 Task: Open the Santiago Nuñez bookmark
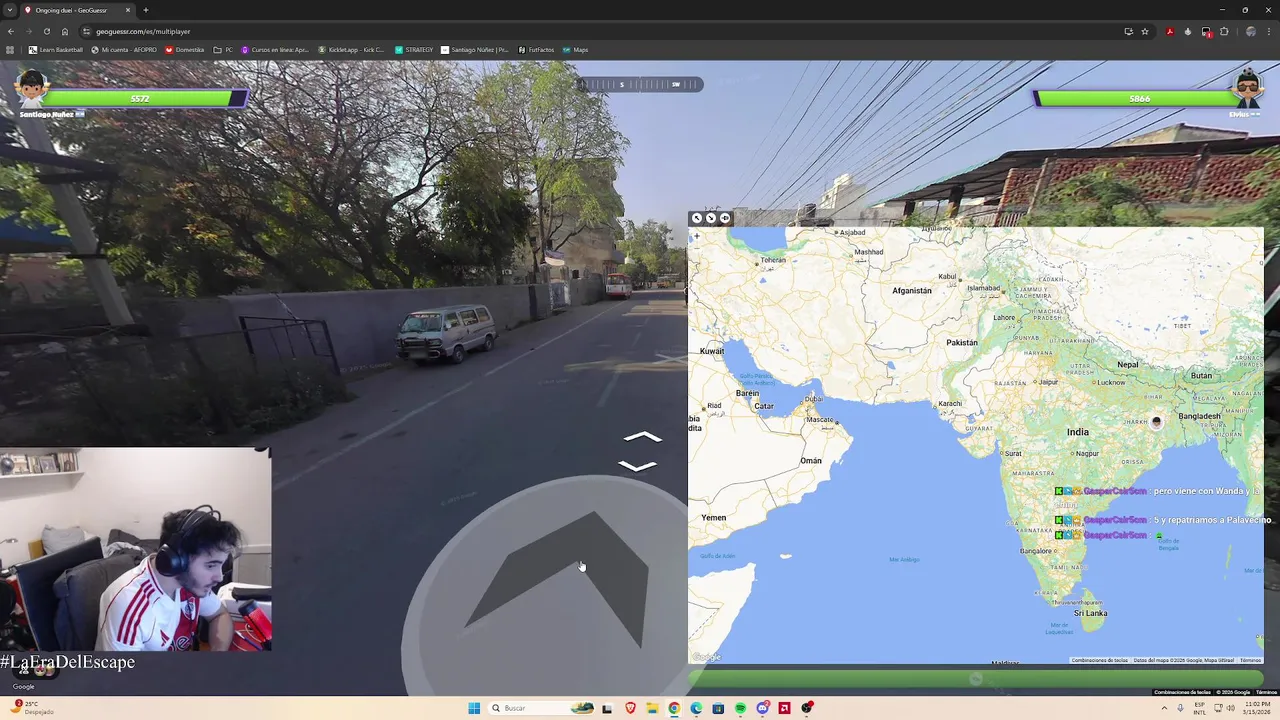475,50
